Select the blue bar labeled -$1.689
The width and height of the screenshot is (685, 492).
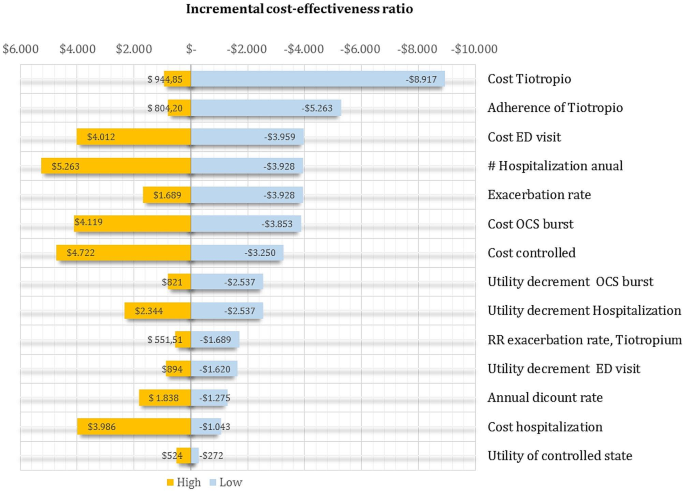[x=215, y=340]
